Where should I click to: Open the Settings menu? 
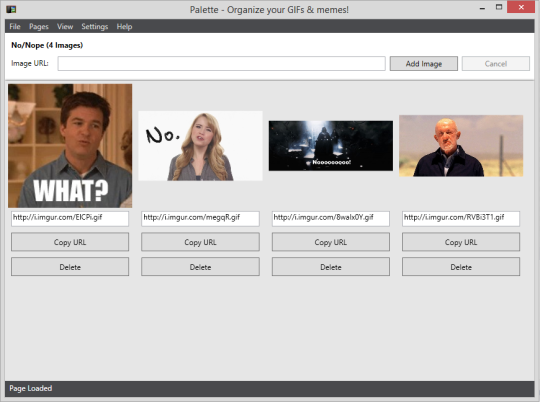(95, 27)
